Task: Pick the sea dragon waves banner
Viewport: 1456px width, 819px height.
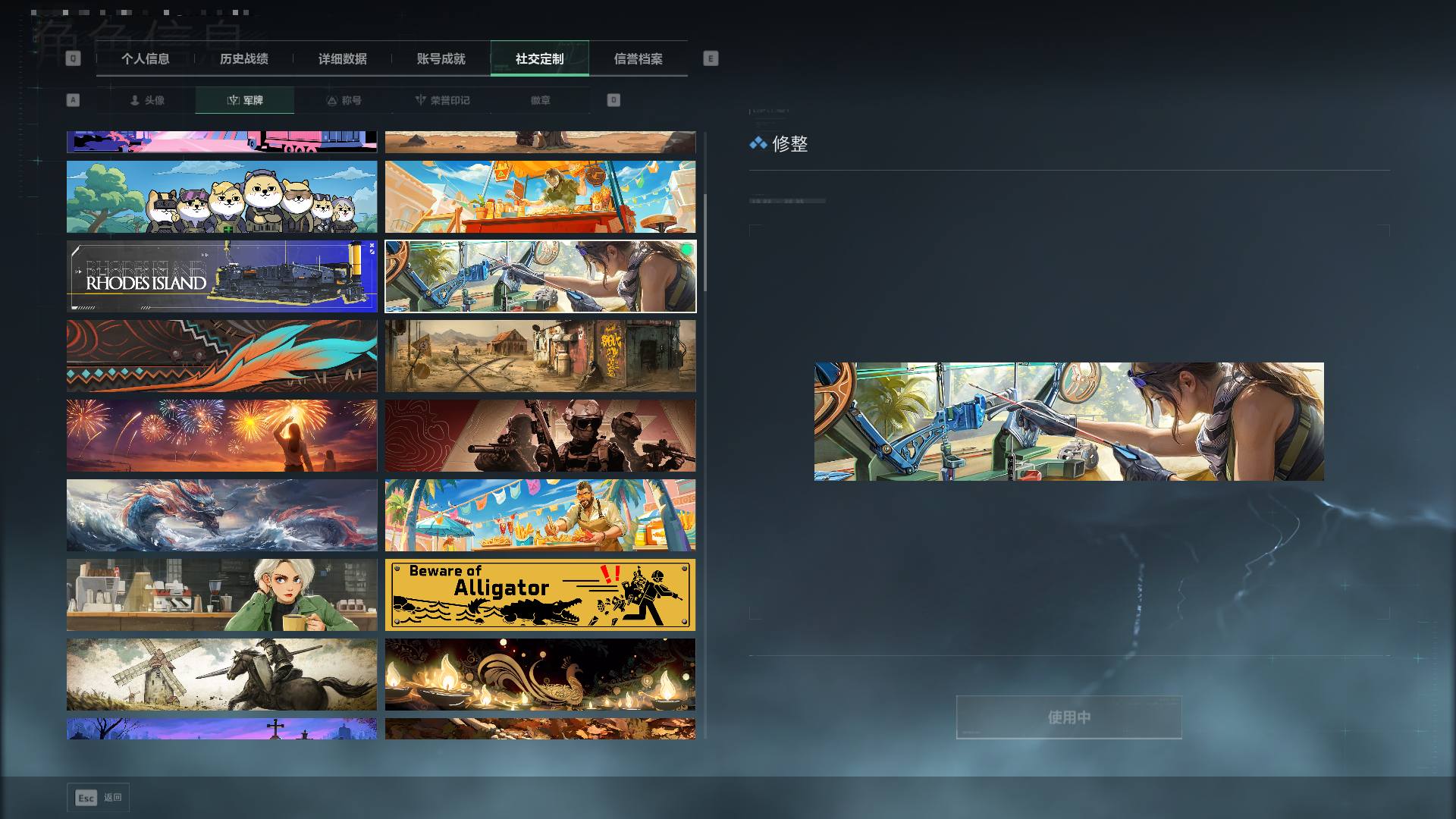Action: tap(221, 515)
